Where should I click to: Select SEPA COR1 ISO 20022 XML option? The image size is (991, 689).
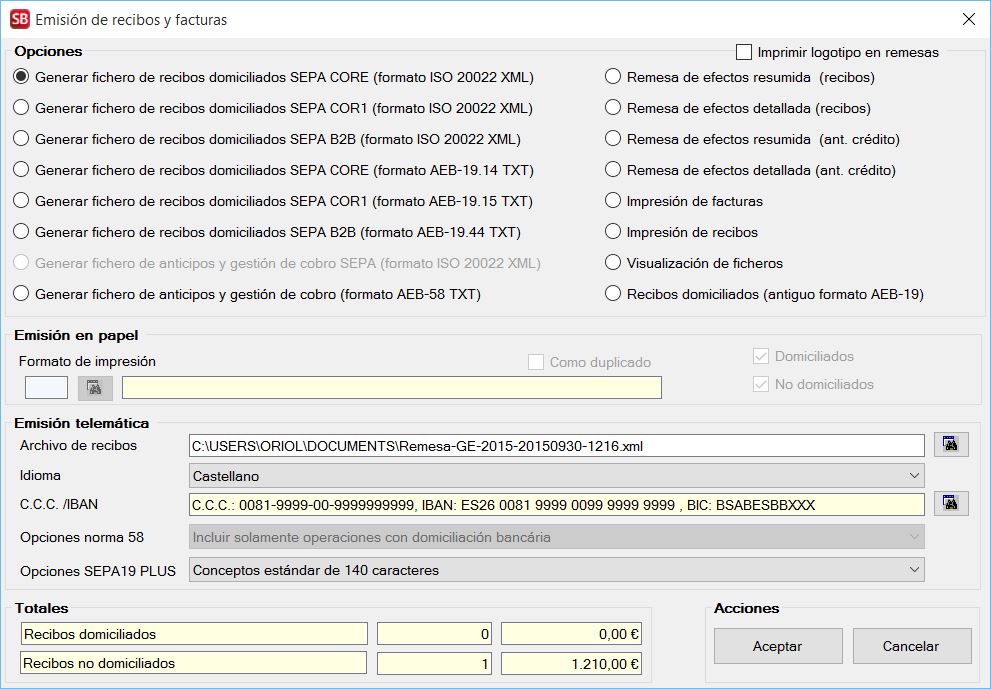click(x=21, y=108)
